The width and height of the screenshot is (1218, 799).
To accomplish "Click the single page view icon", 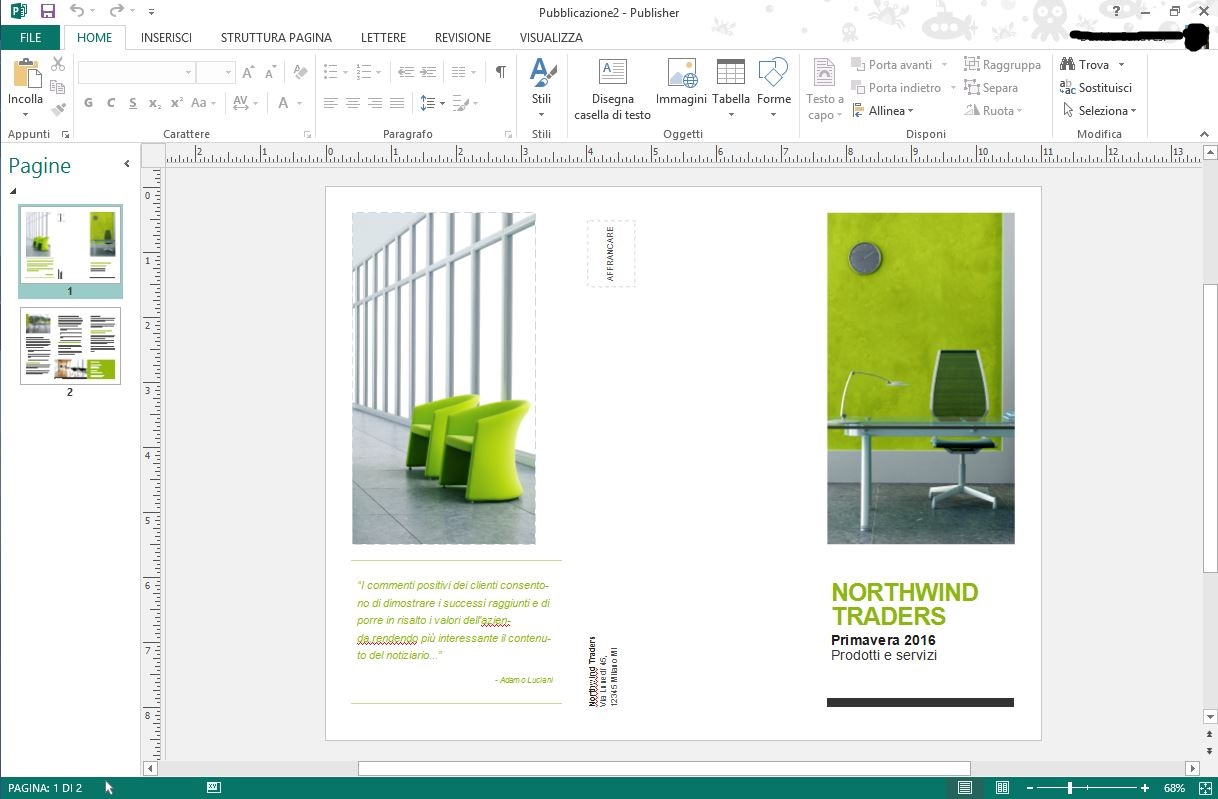I will point(965,788).
